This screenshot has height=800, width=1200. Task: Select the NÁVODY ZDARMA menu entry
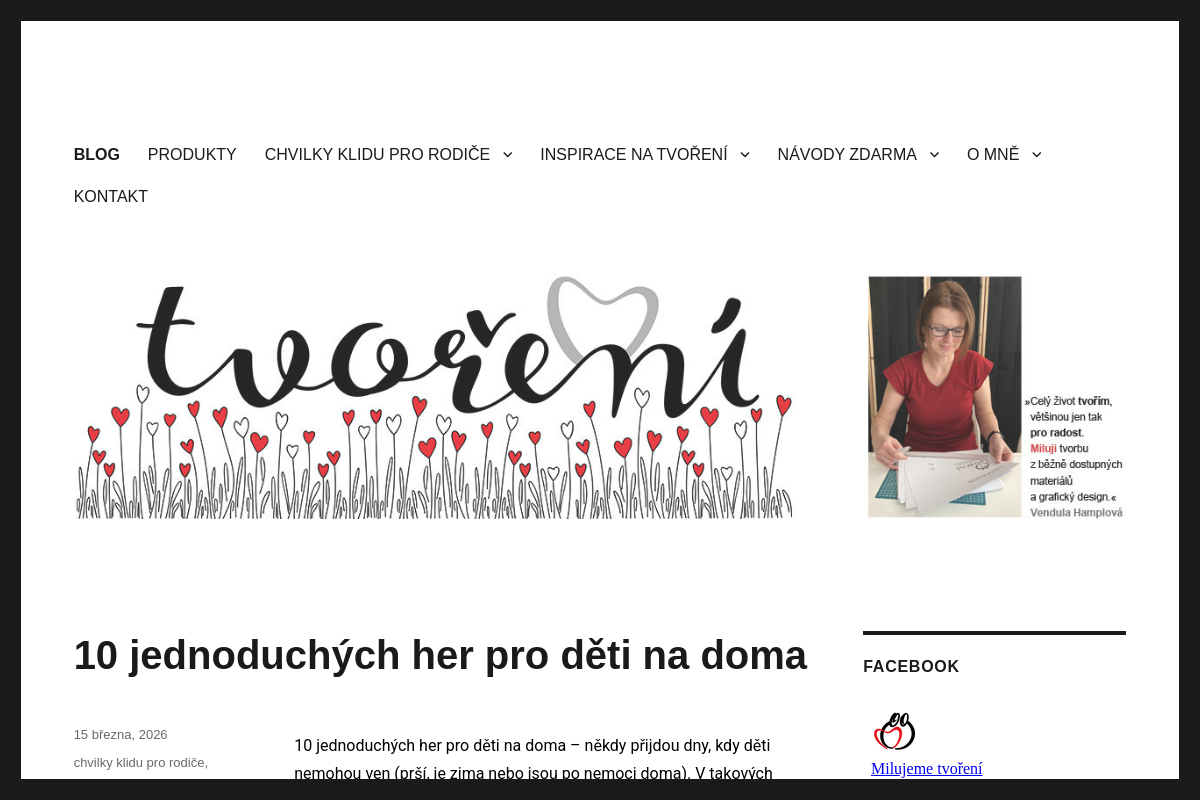[x=846, y=154]
